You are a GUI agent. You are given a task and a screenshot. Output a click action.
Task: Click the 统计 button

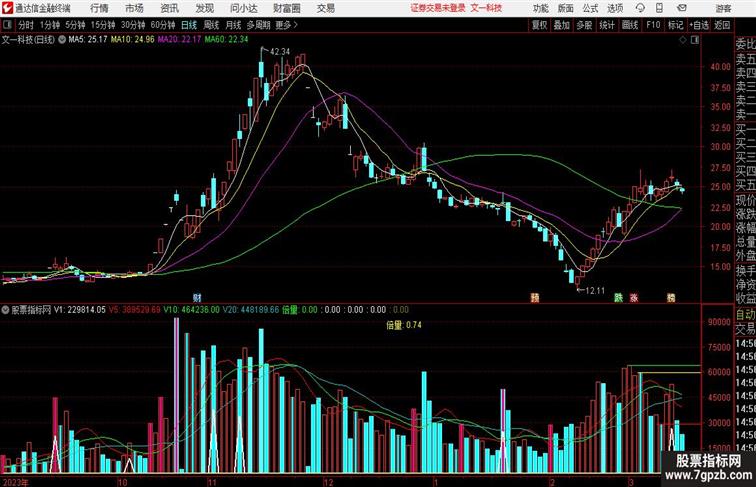click(607, 25)
